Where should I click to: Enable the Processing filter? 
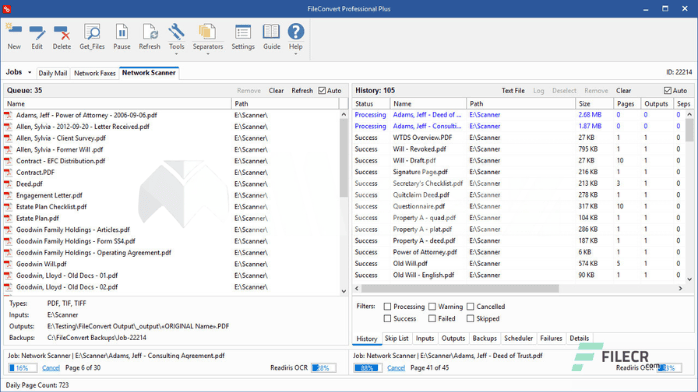[x=387, y=307]
